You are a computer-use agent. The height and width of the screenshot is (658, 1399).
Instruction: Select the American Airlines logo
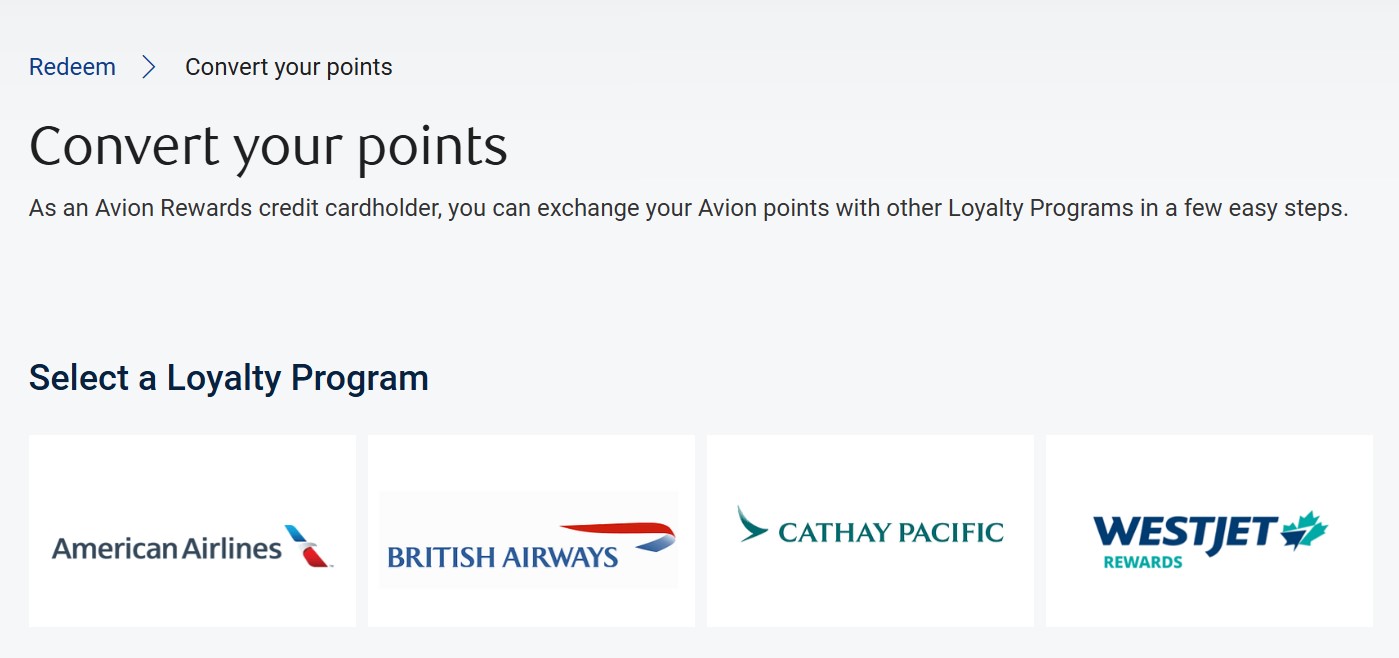(x=192, y=544)
